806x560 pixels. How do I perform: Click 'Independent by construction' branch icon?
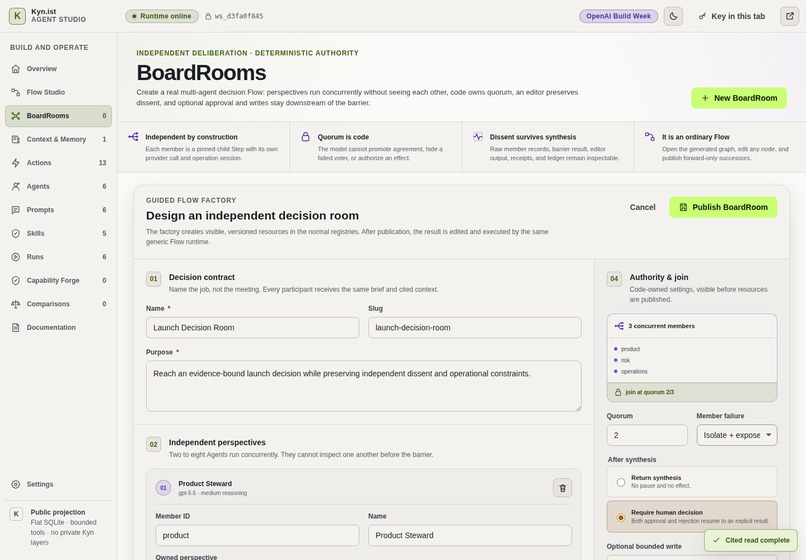coord(133,137)
